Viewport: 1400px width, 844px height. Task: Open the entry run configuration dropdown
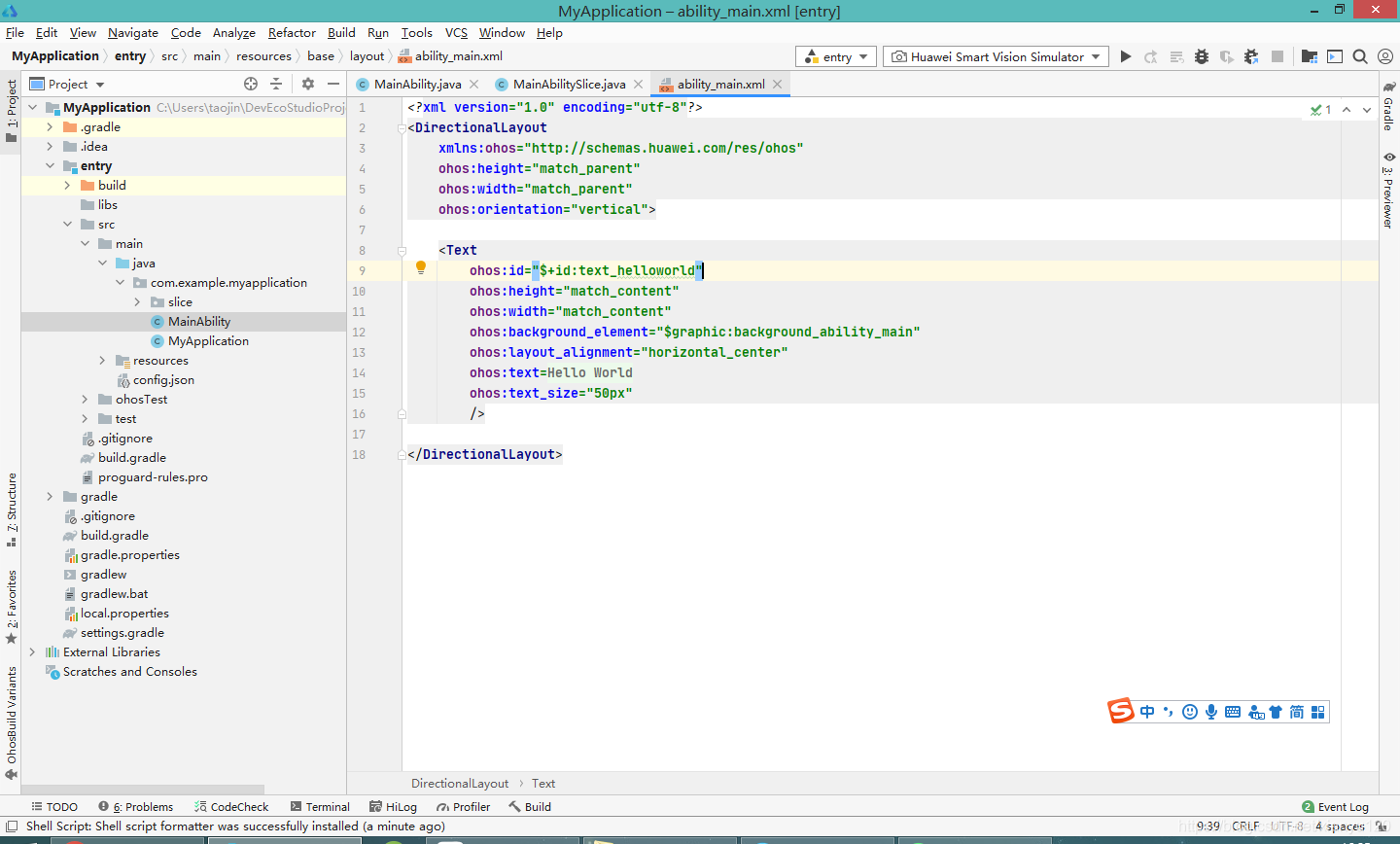[836, 56]
